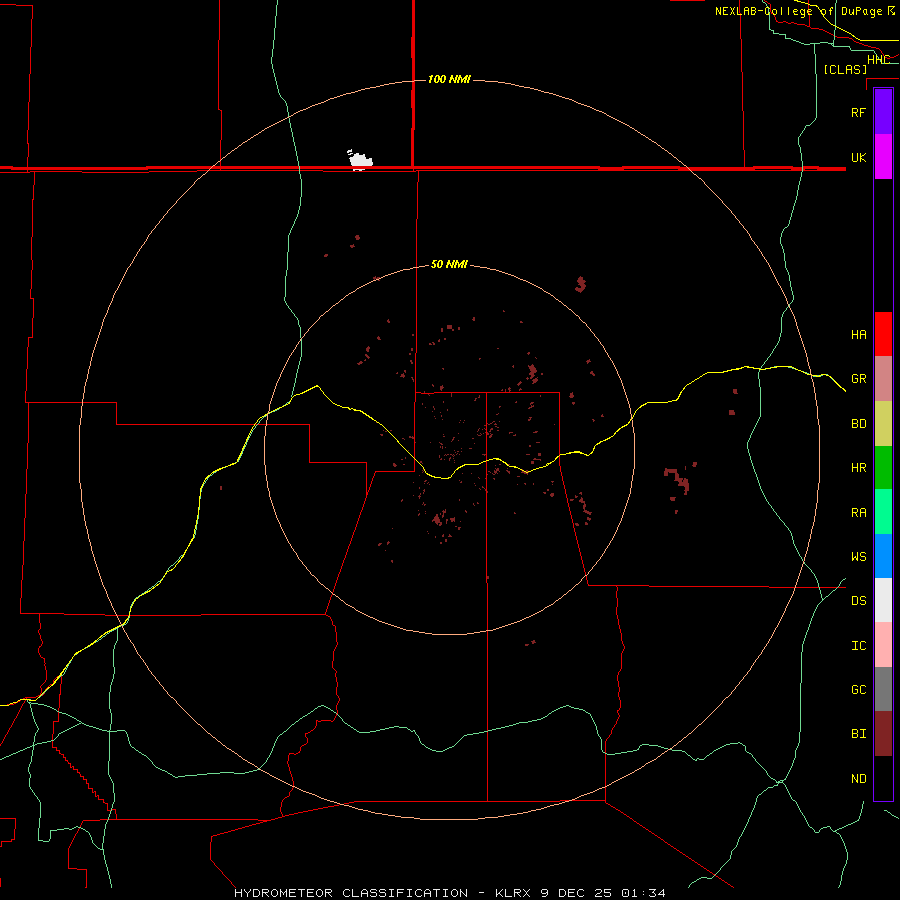Screen dimensions: 900x900
Task: Click the BI echo just outside the 50 NMI ring, northeast
Action: [581, 284]
